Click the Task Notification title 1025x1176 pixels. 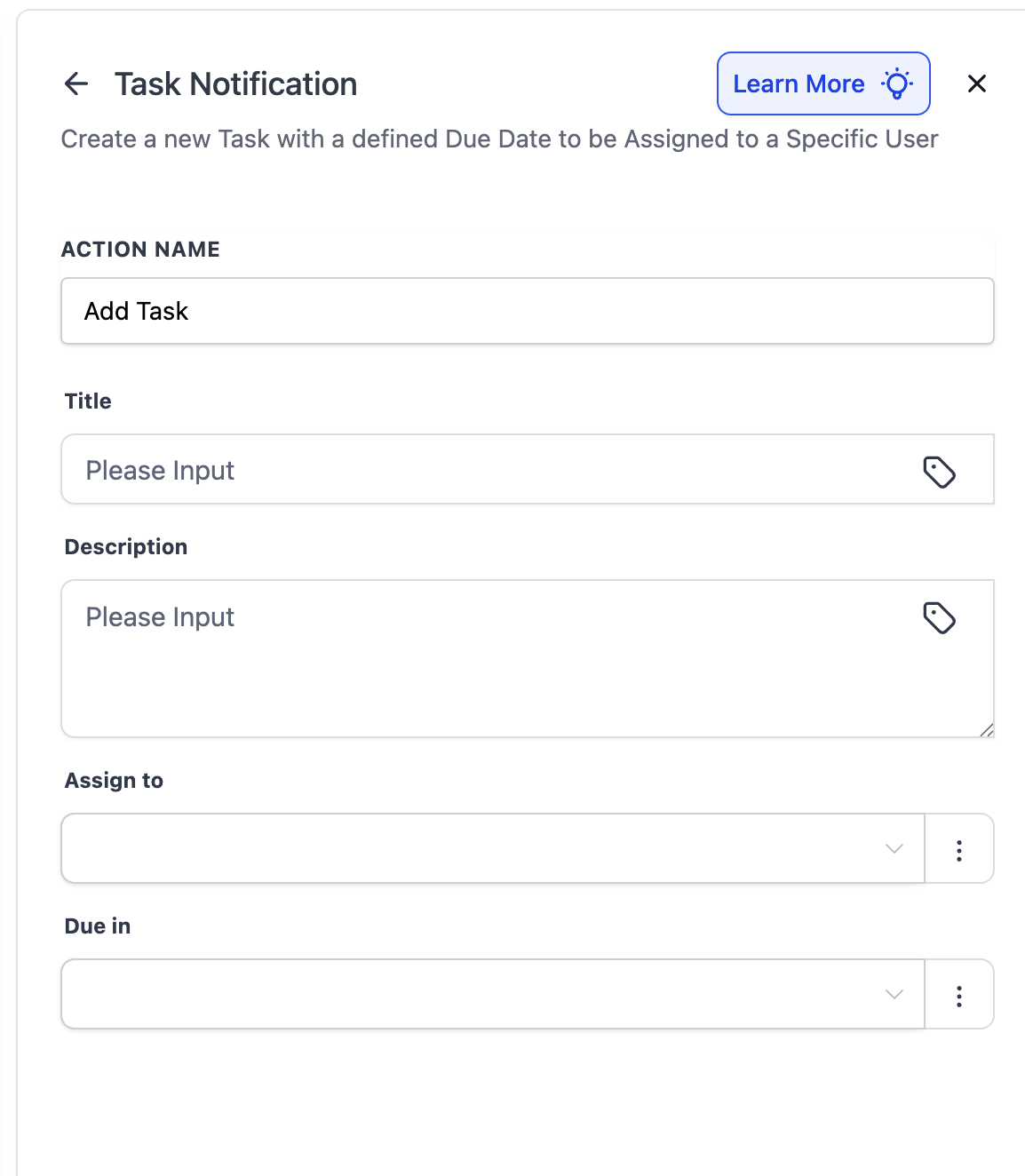coord(234,83)
